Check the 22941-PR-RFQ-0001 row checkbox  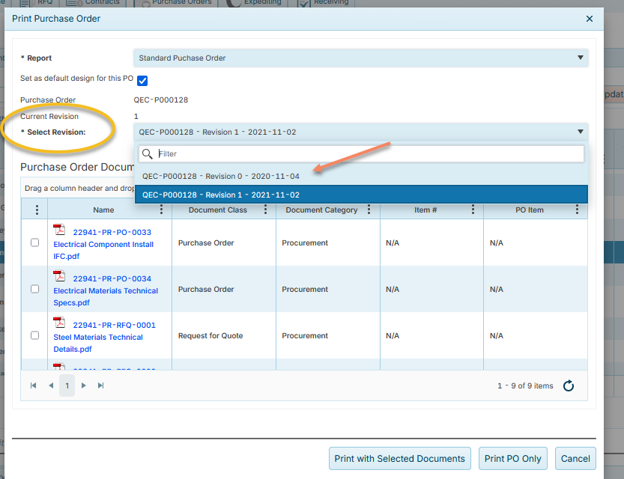tap(35, 335)
